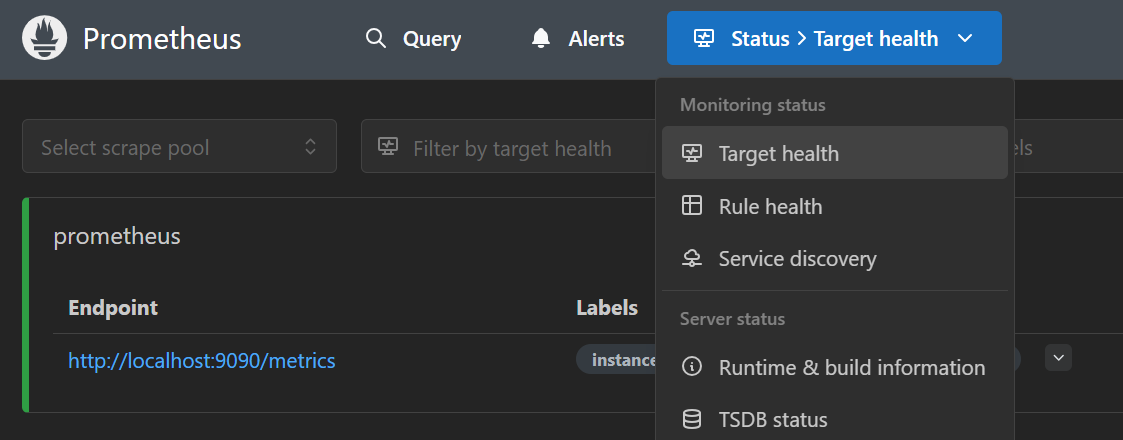The image size is (1123, 440).
Task: Click the Endpoint column header
Action: [x=113, y=308]
